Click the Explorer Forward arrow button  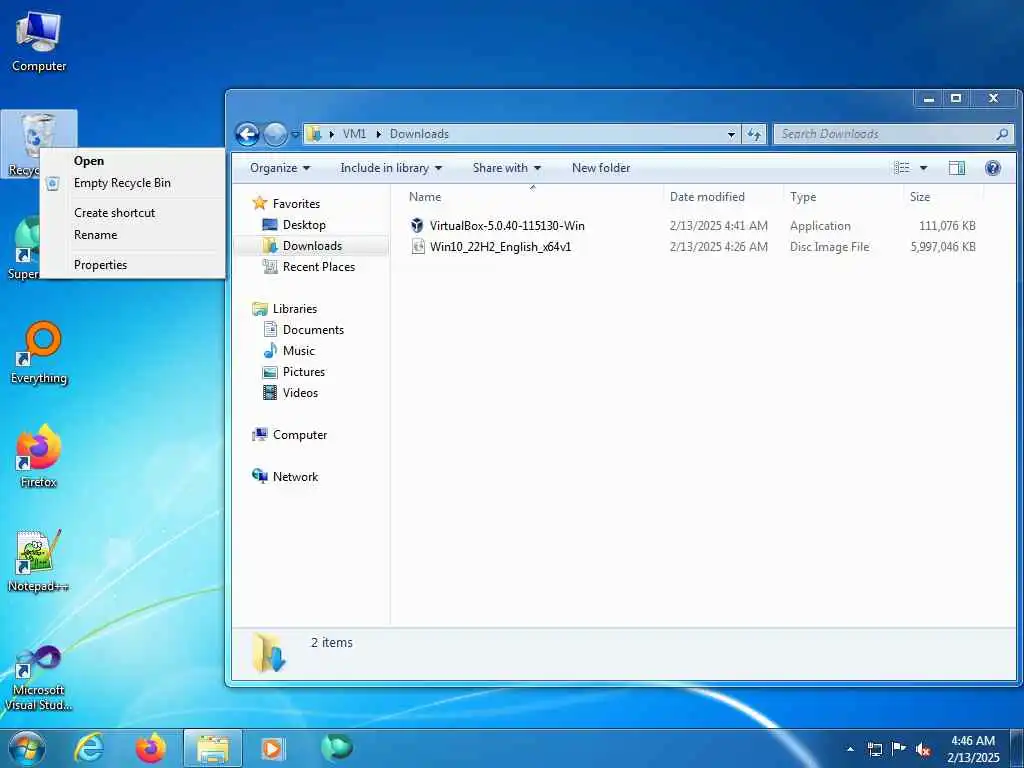(275, 135)
